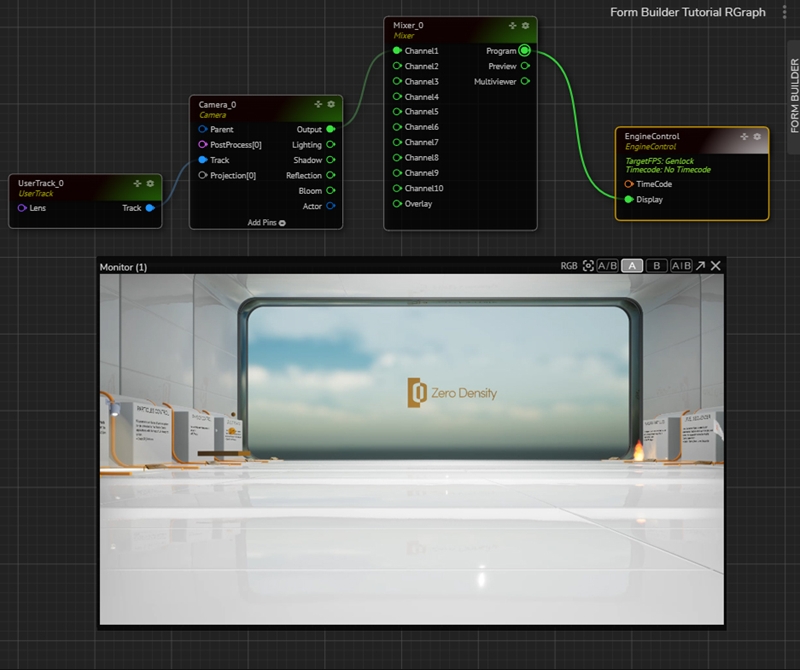Click the move icon on Mixer_0 node

512,25
